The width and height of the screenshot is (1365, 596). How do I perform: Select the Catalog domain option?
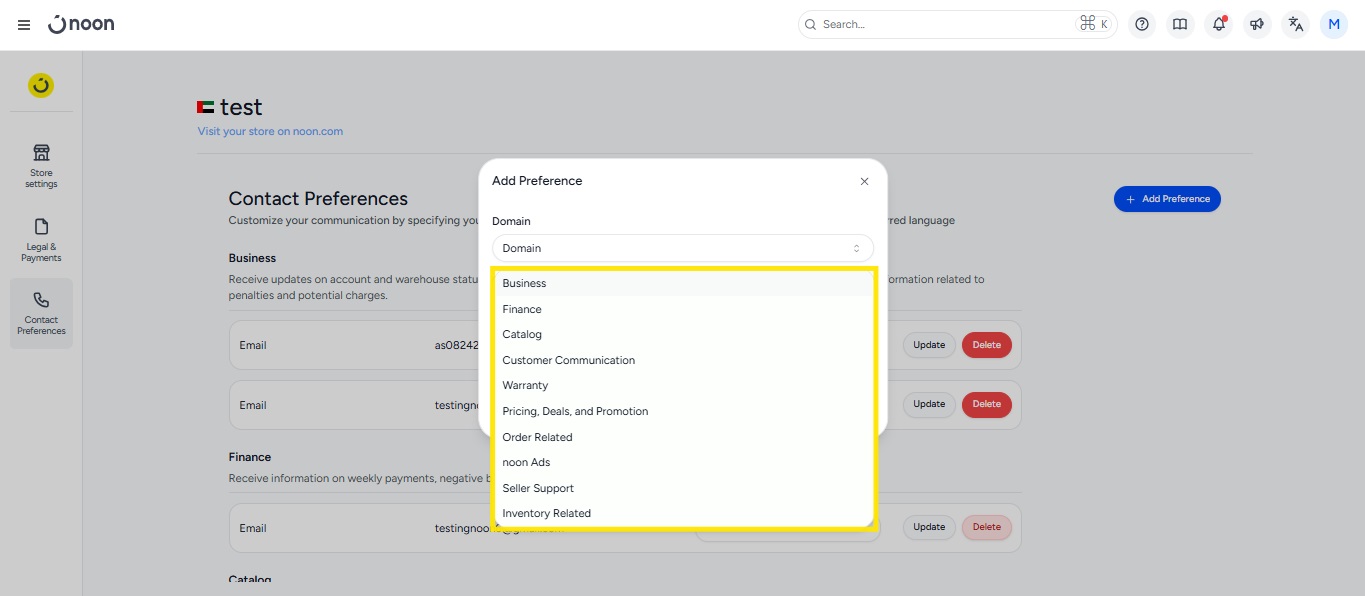522,334
